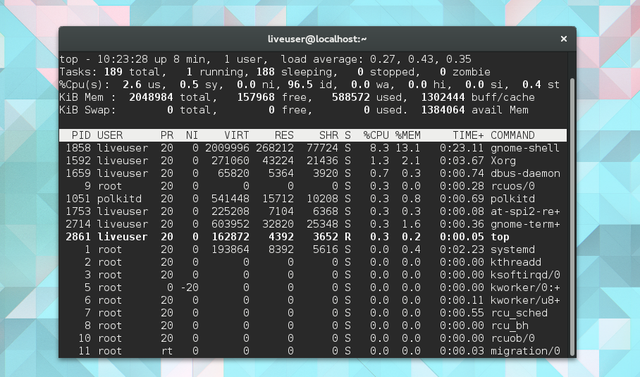Click the 1384064 avail Mem value
The height and width of the screenshot is (377, 640).
coord(443,110)
